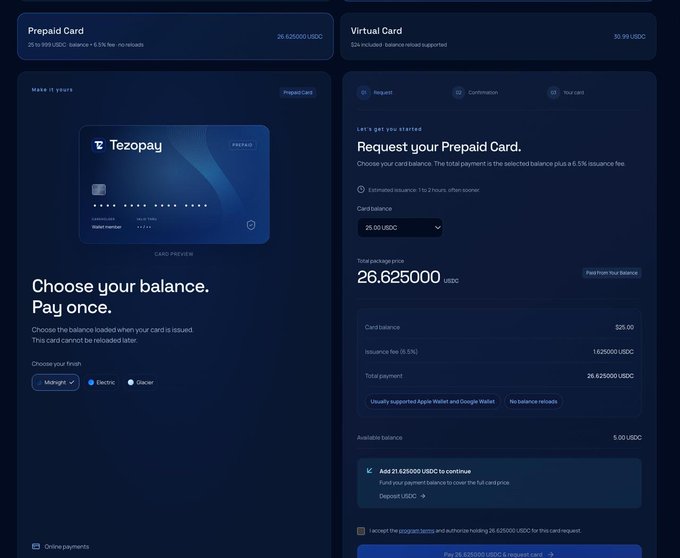Choose the Midnight card finish
This screenshot has width=680, height=558.
pyautogui.click(x=56, y=382)
